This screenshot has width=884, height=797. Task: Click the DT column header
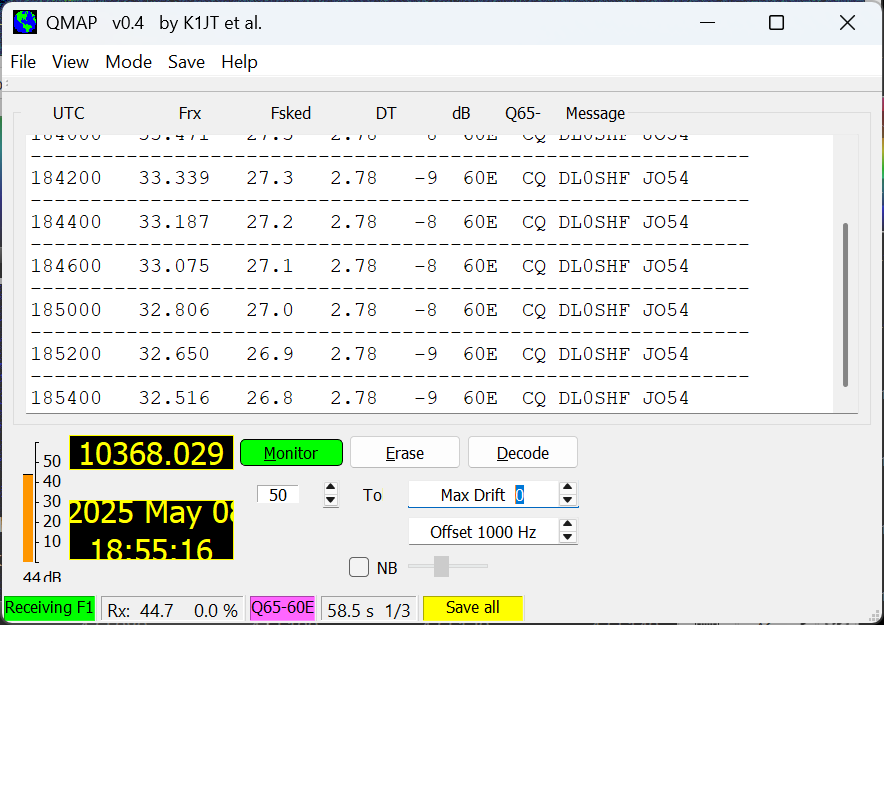(x=386, y=113)
